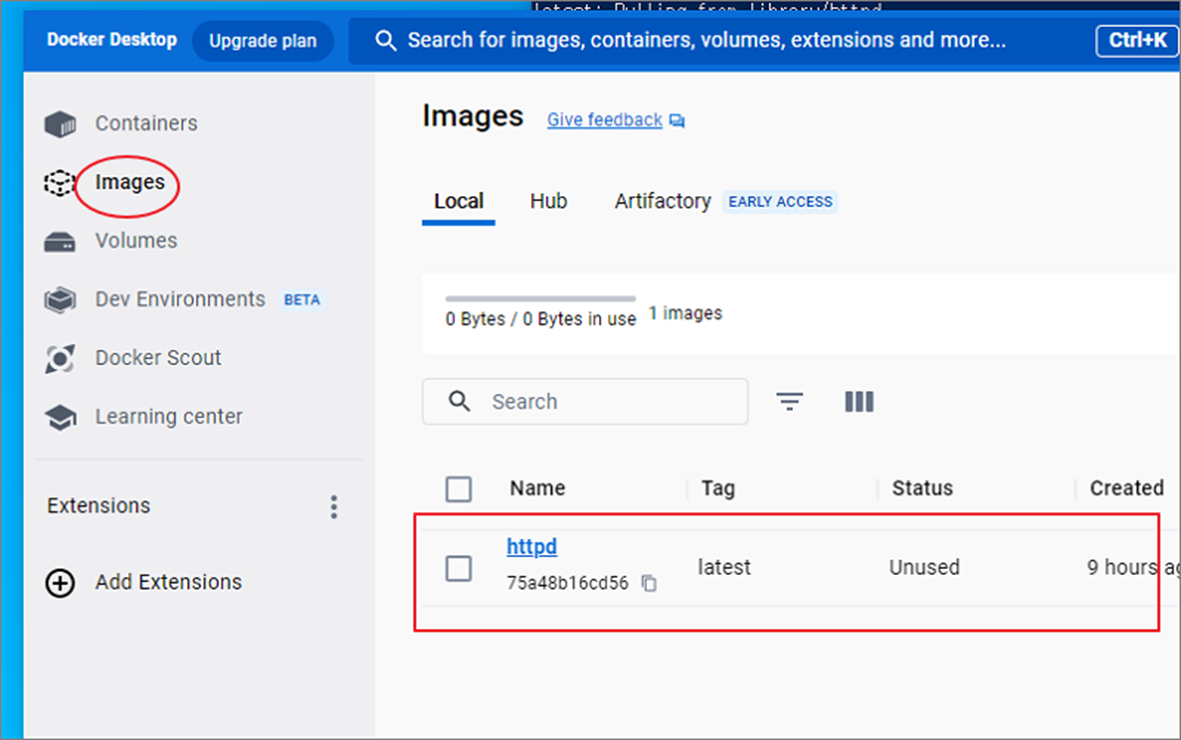Click the Upgrade plan button
This screenshot has width=1181, height=740.
[263, 41]
